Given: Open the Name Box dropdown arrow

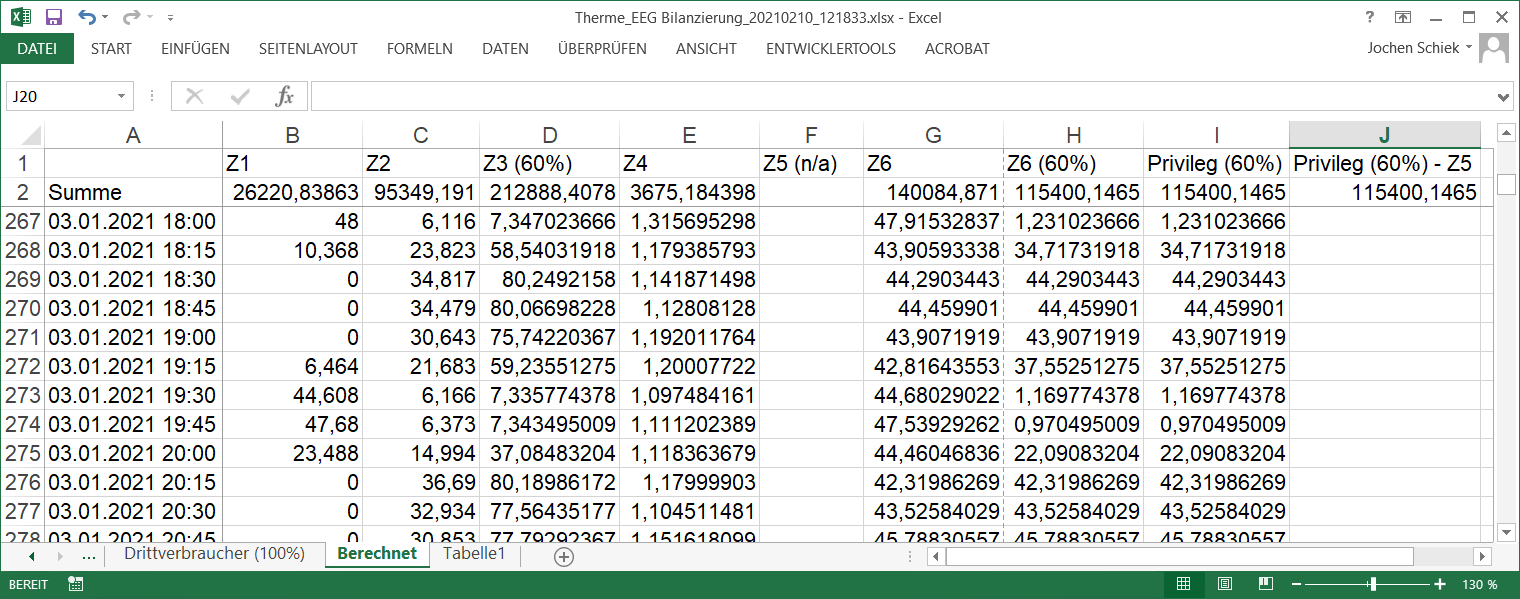Looking at the screenshot, I should click(121, 96).
